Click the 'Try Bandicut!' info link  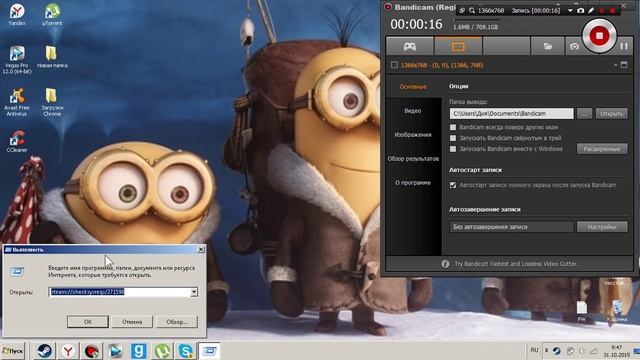516,264
